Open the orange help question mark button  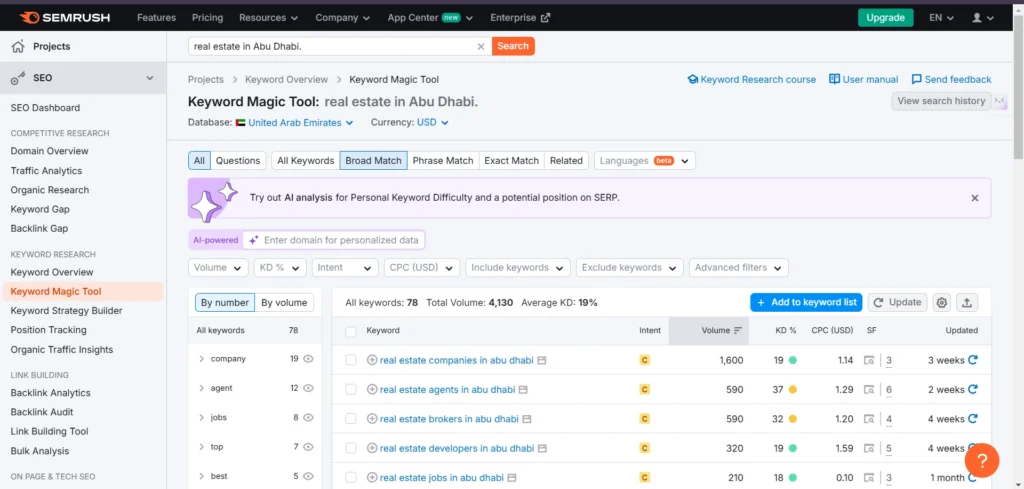coord(982,461)
